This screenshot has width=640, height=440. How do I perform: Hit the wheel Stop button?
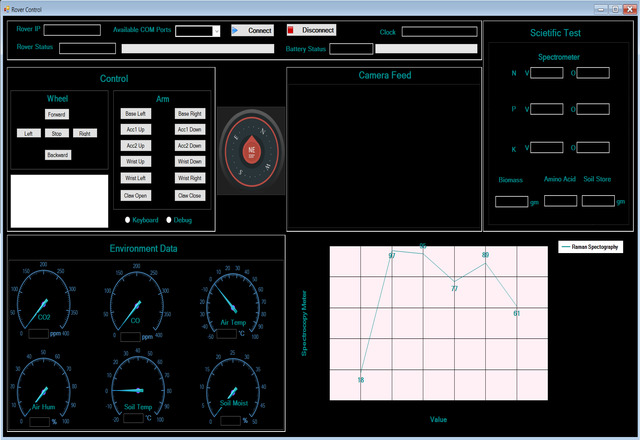(58, 133)
